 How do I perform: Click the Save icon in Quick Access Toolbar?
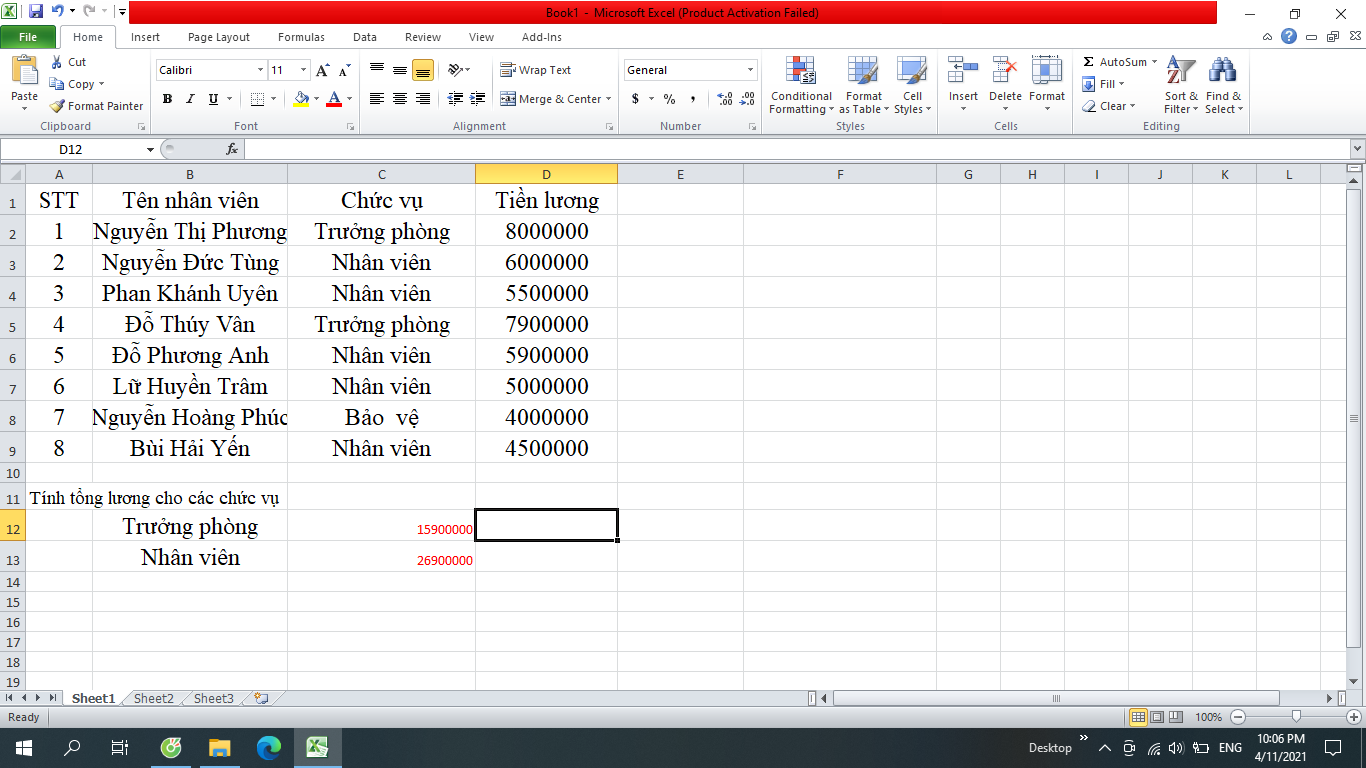36,13
